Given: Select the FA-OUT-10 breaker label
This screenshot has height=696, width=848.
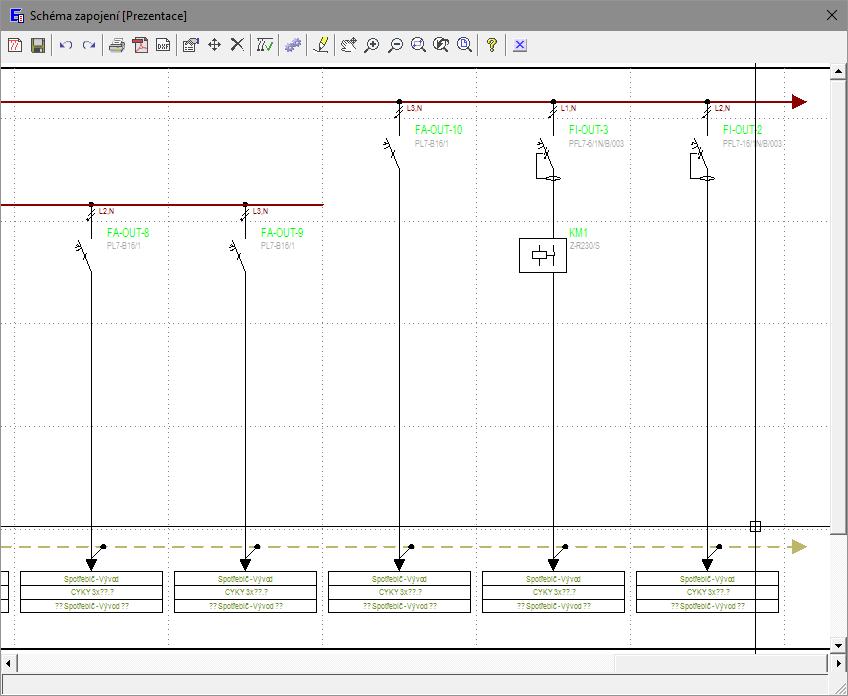Looking at the screenshot, I should pyautogui.click(x=439, y=130).
